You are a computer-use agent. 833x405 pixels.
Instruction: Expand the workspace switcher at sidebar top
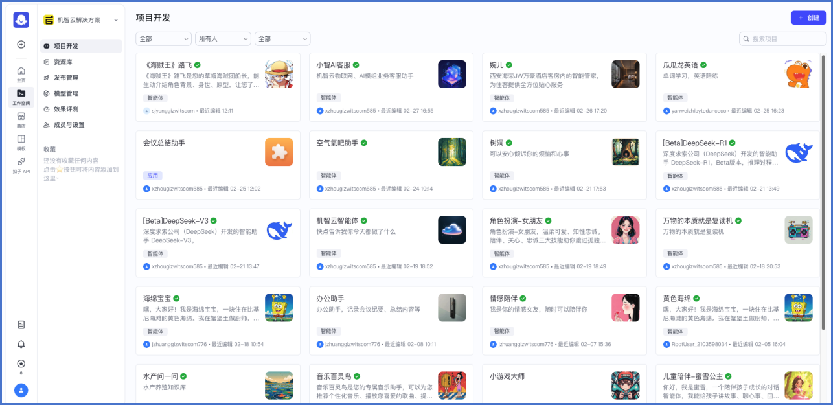[81, 20]
